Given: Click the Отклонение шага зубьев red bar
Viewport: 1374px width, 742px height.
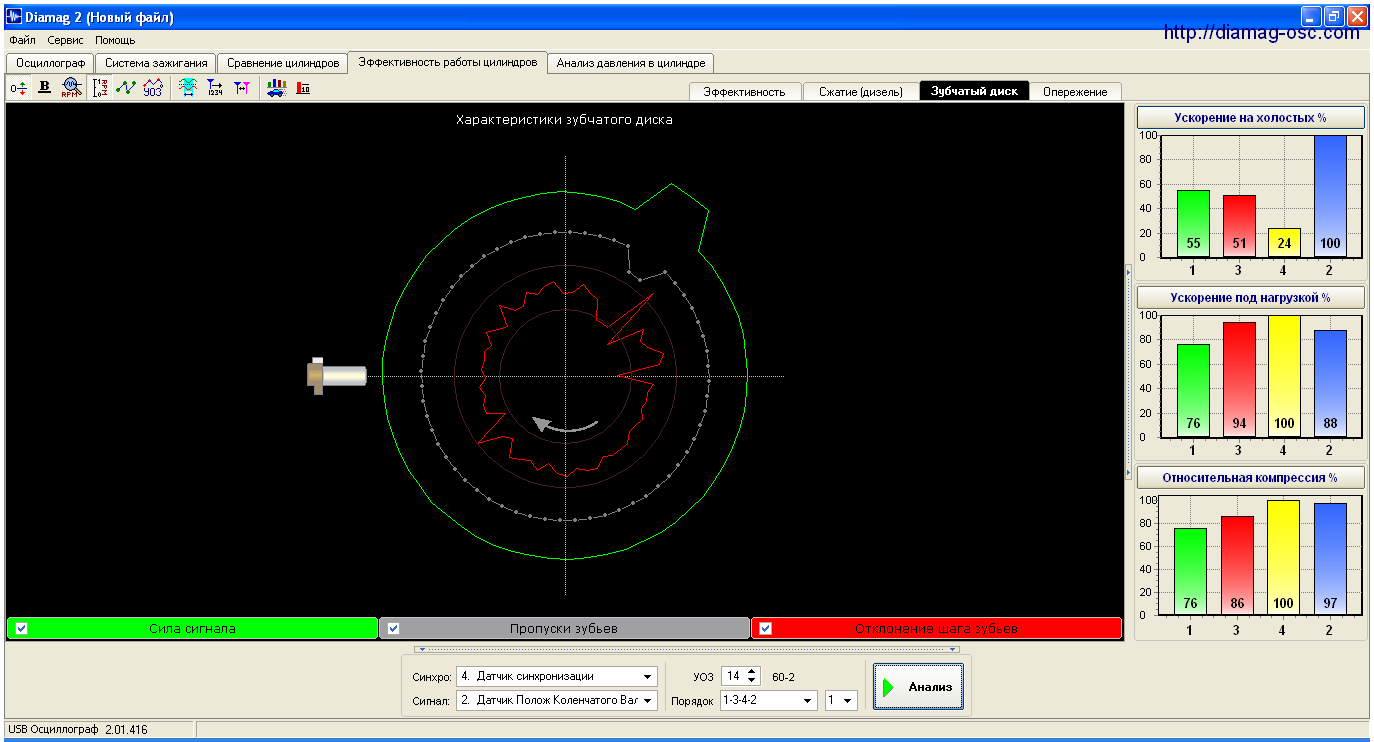Looking at the screenshot, I should pos(936,628).
